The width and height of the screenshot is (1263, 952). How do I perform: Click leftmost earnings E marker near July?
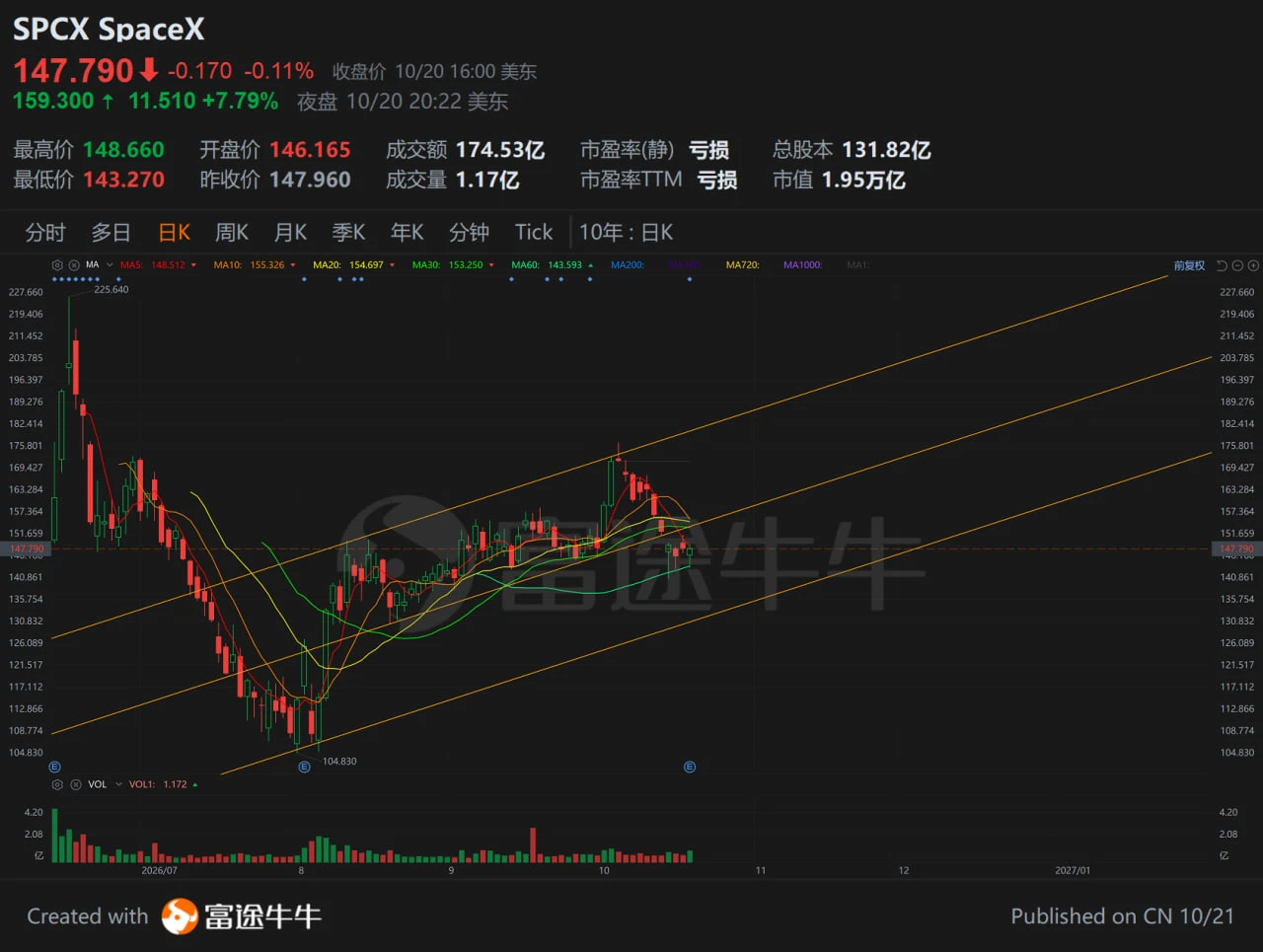click(x=54, y=767)
